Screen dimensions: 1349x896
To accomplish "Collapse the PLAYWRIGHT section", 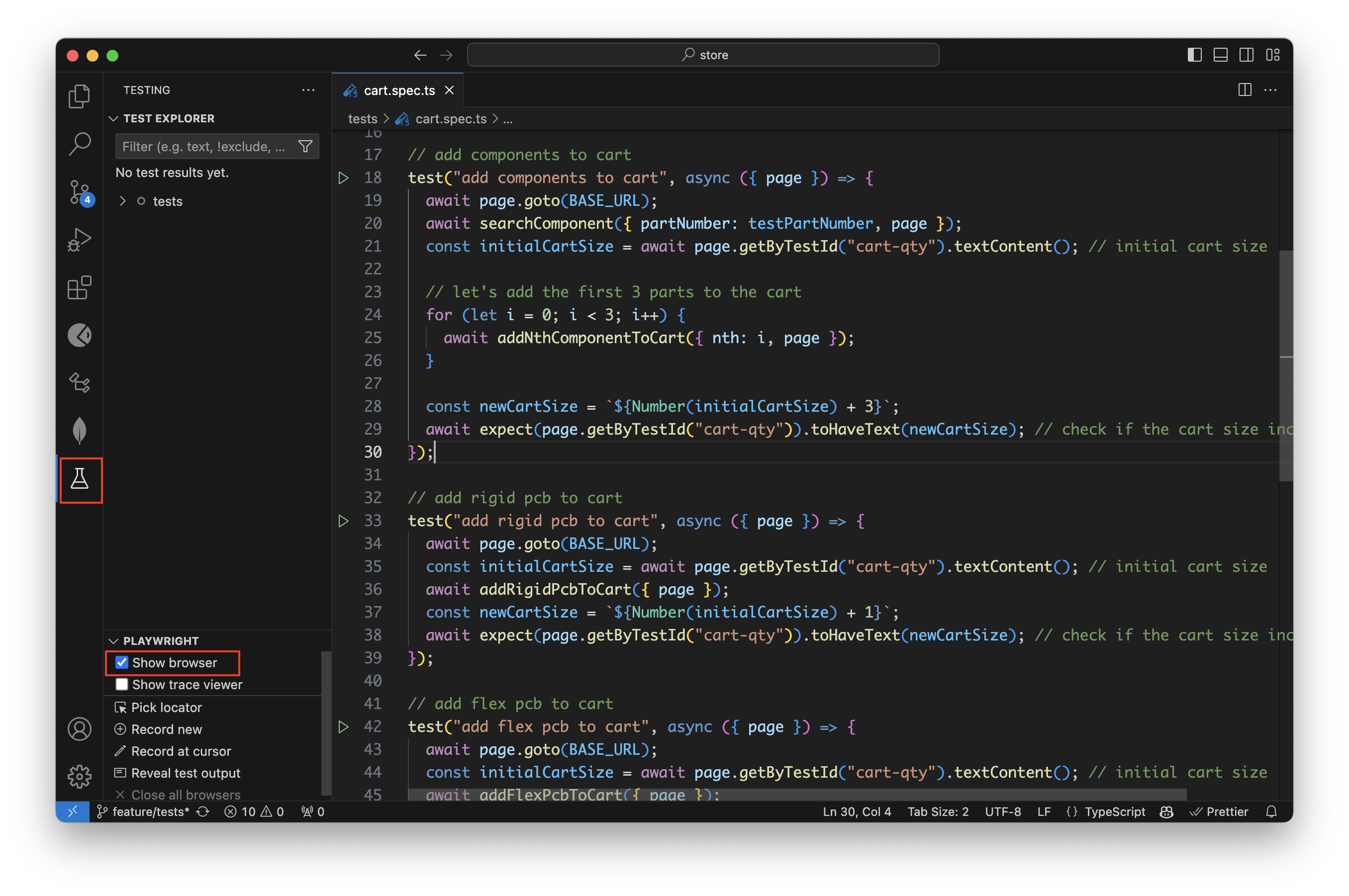I will (113, 640).
